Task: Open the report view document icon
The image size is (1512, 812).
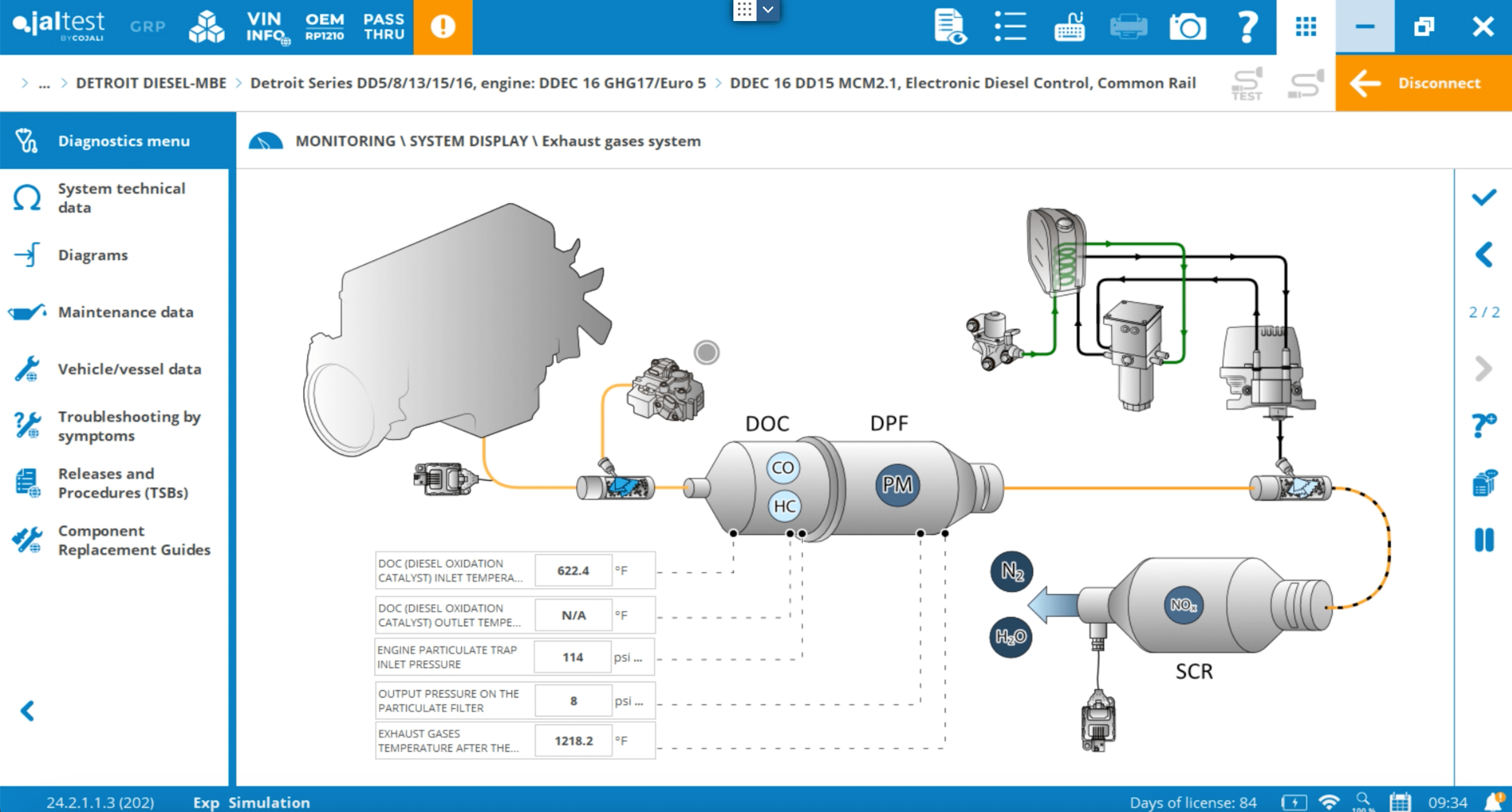Action: (950, 27)
